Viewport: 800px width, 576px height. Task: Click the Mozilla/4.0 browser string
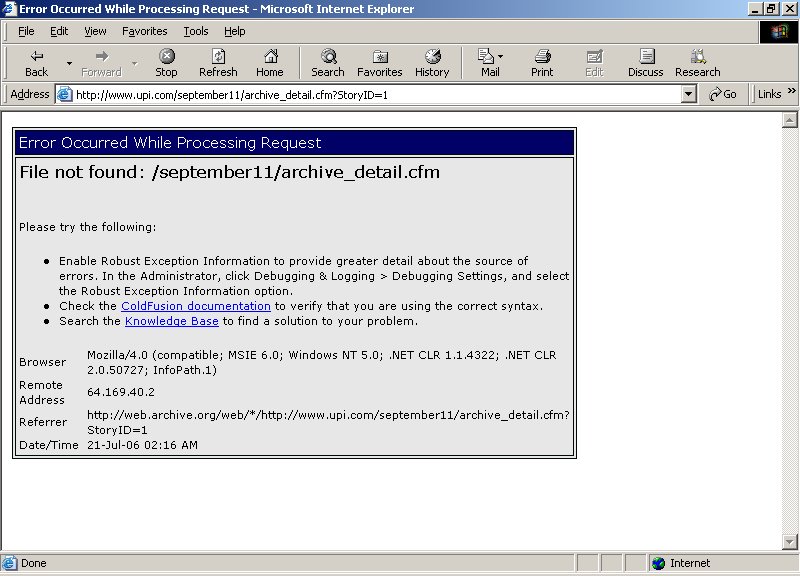tap(321, 362)
